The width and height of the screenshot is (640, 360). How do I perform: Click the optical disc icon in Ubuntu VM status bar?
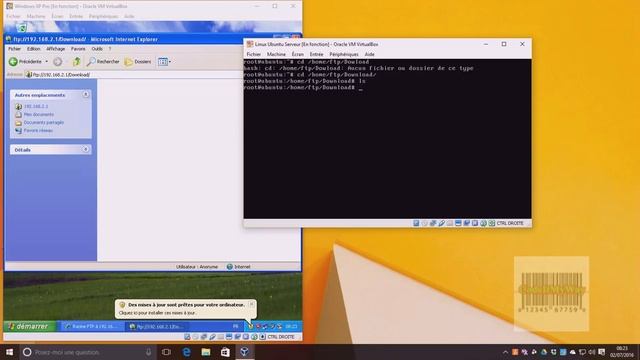pos(424,223)
